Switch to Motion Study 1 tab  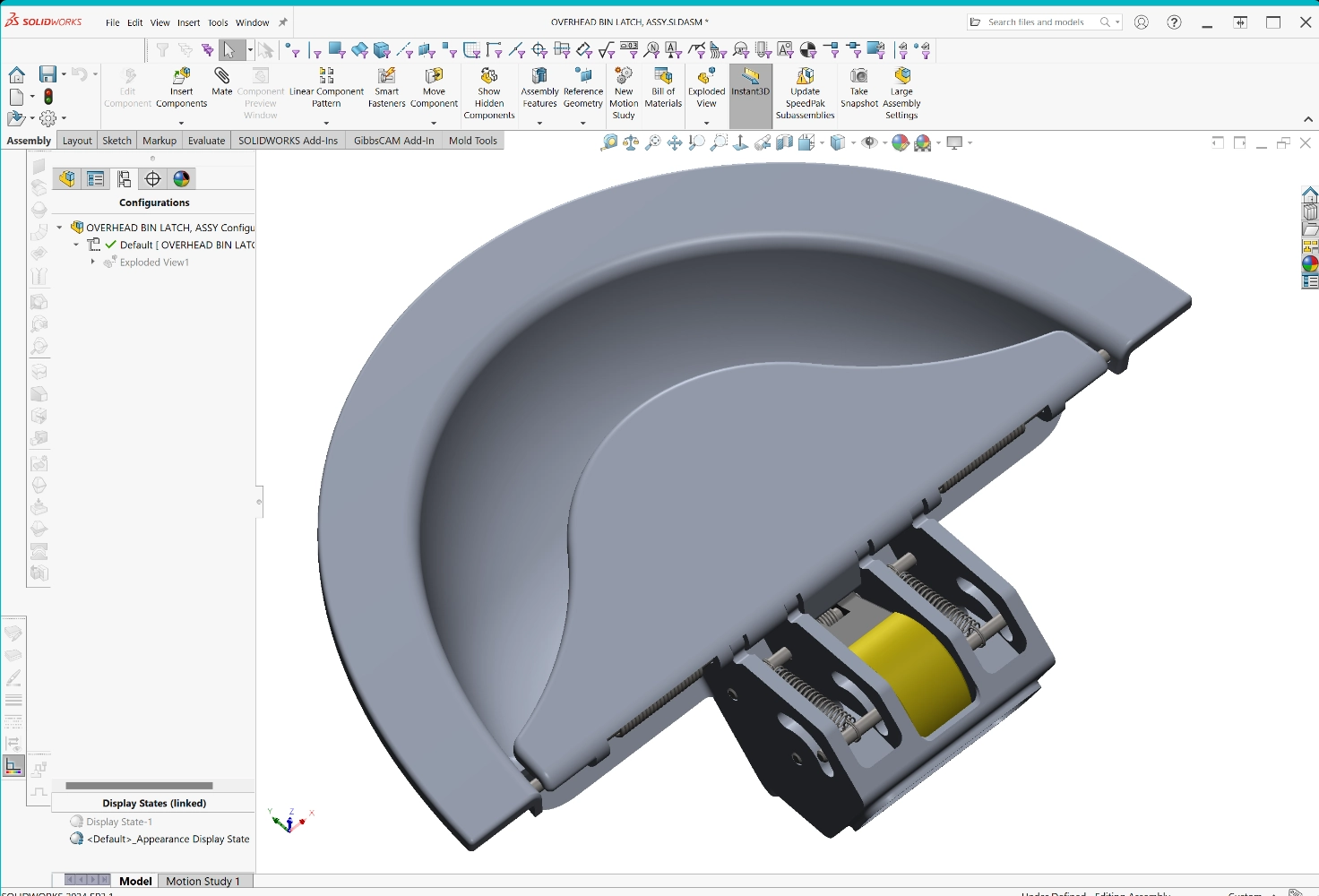click(203, 881)
